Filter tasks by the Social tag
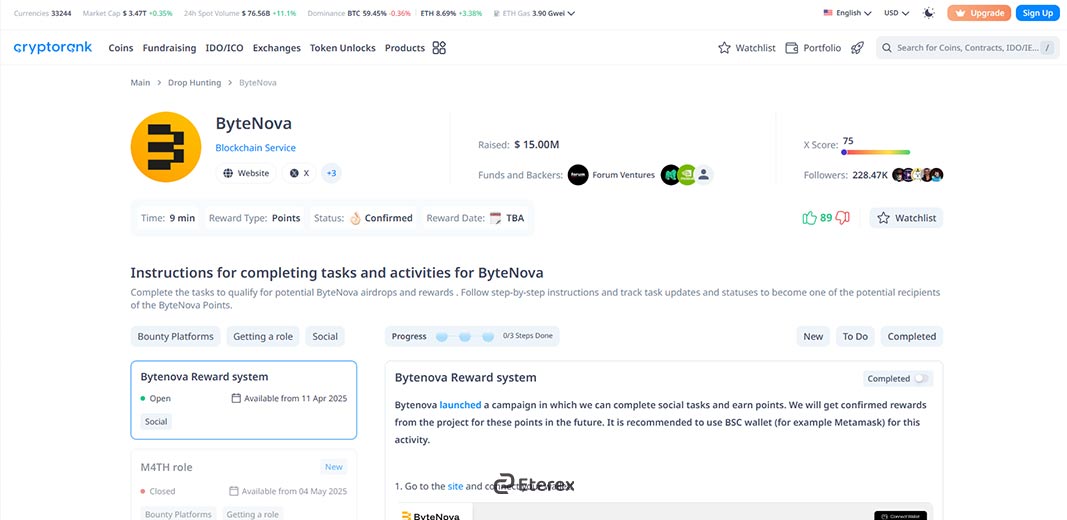The width and height of the screenshot is (1067, 520). tap(325, 336)
